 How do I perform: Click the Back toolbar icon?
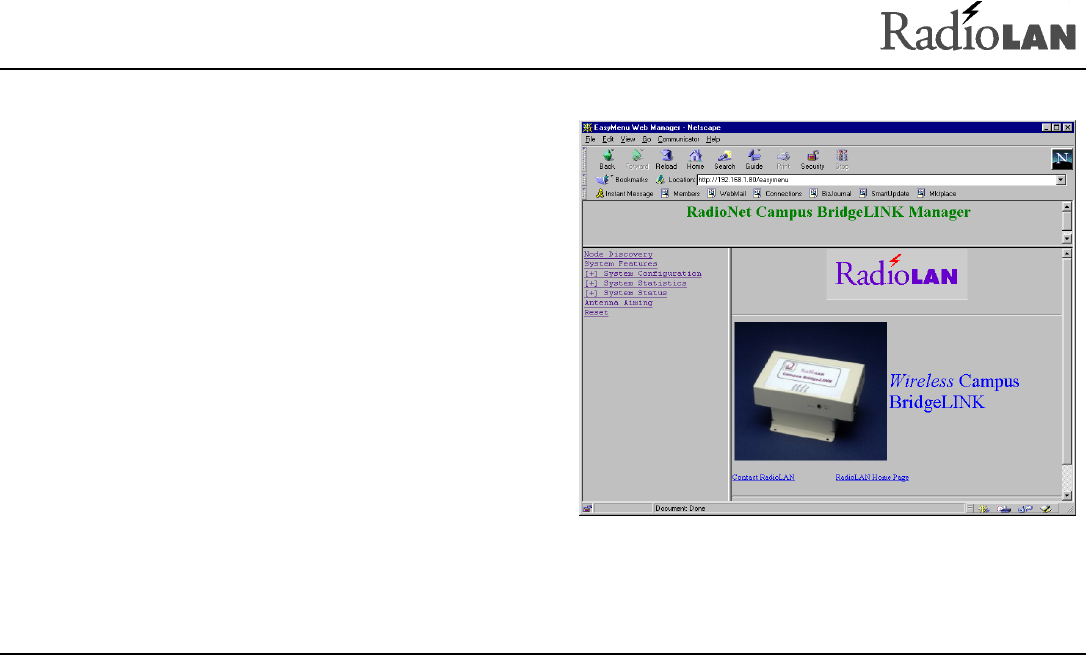click(607, 159)
